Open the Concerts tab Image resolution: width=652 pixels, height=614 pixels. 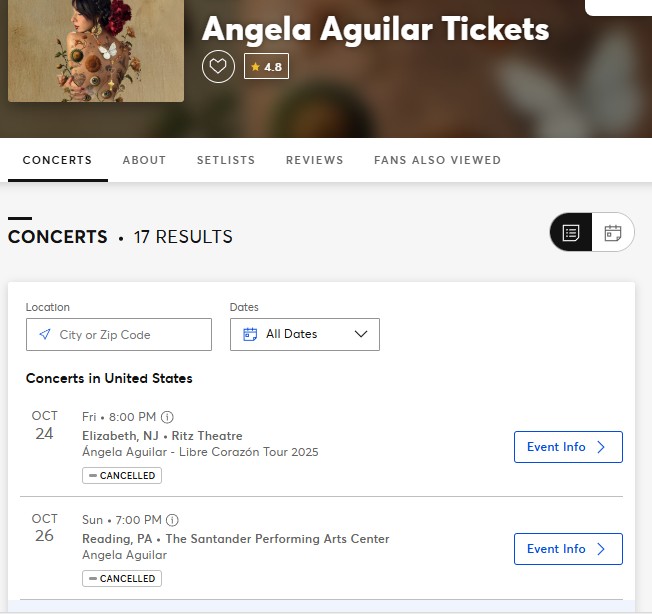[x=57, y=160]
